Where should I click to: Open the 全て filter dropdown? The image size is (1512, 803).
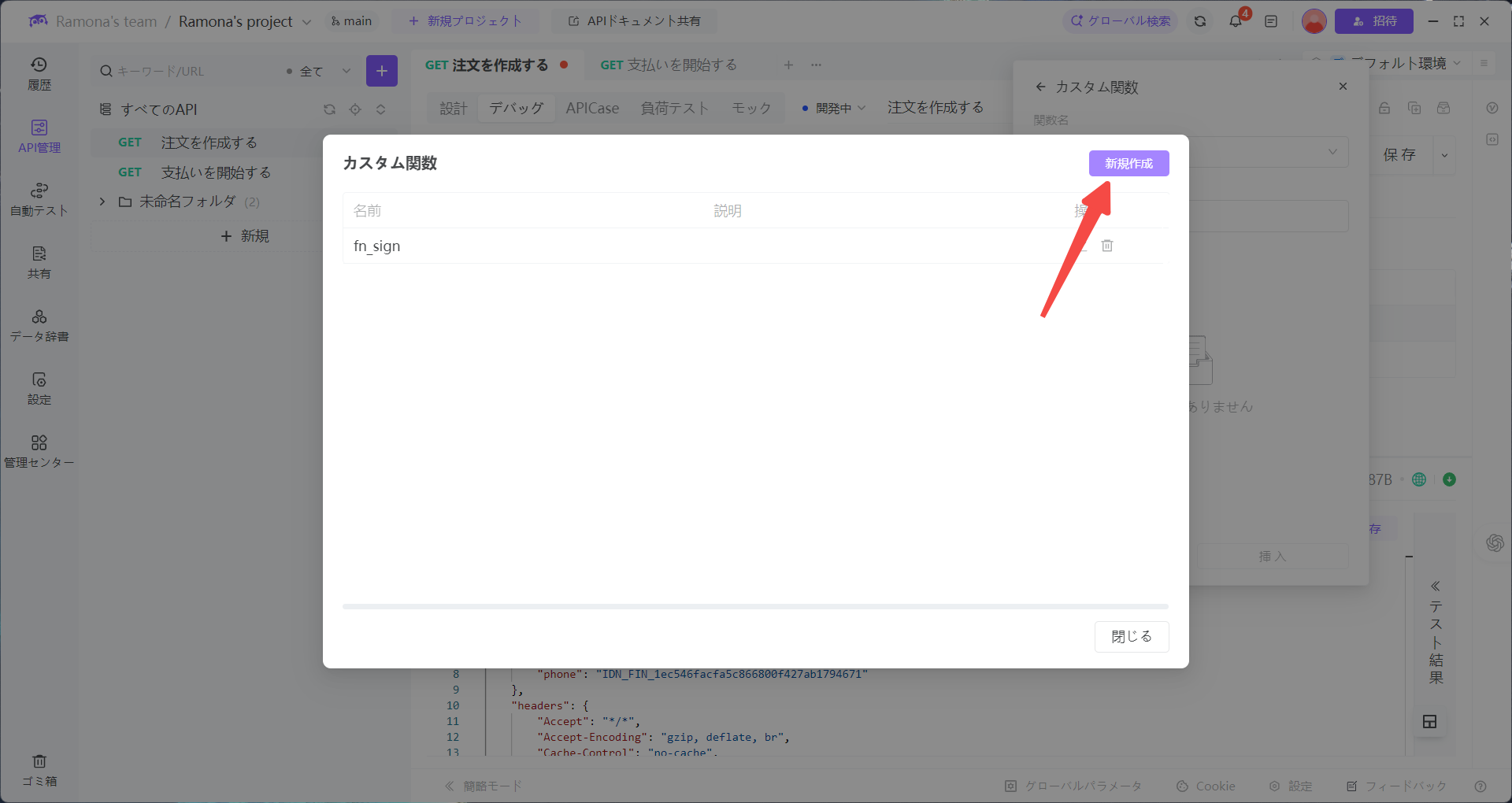(x=319, y=71)
